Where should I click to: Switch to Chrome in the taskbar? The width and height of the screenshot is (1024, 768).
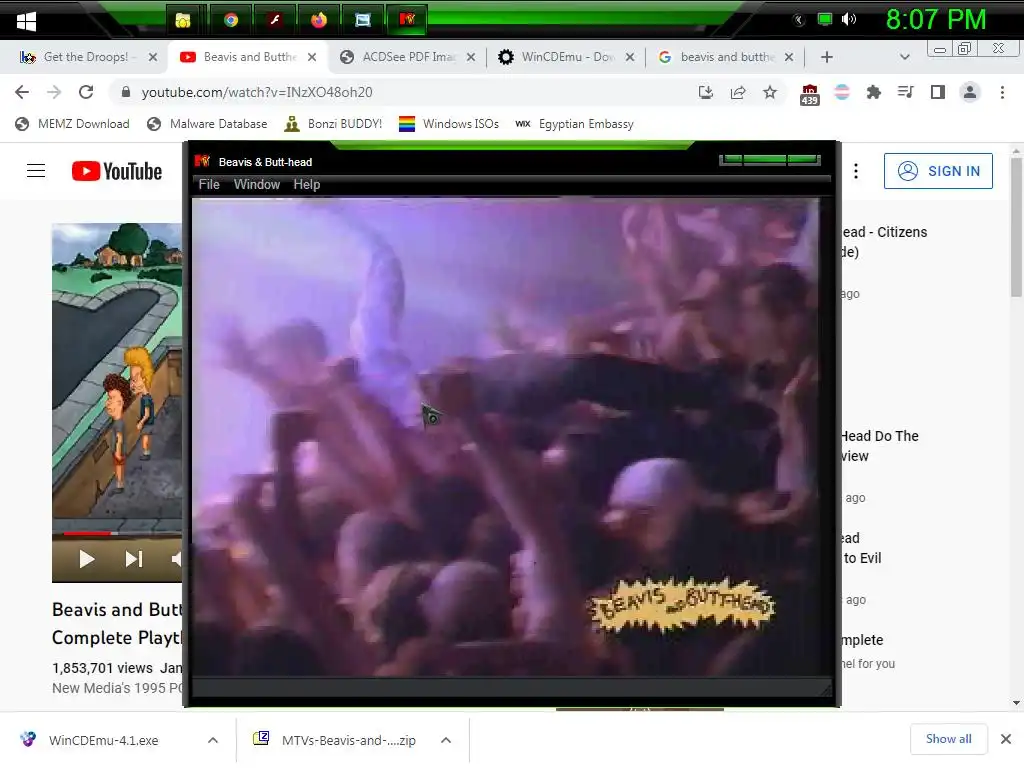pyautogui.click(x=231, y=20)
